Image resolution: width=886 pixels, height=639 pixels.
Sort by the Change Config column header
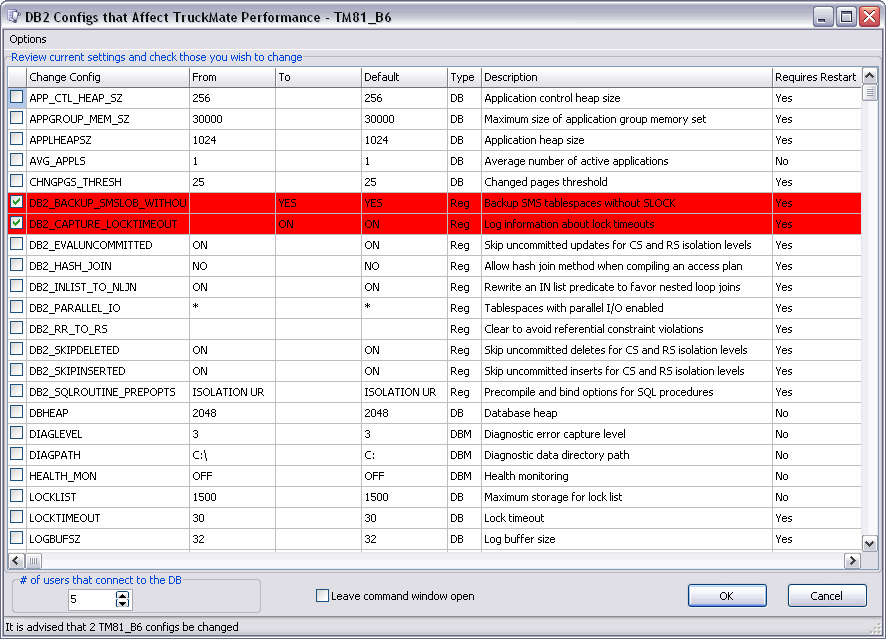point(107,77)
